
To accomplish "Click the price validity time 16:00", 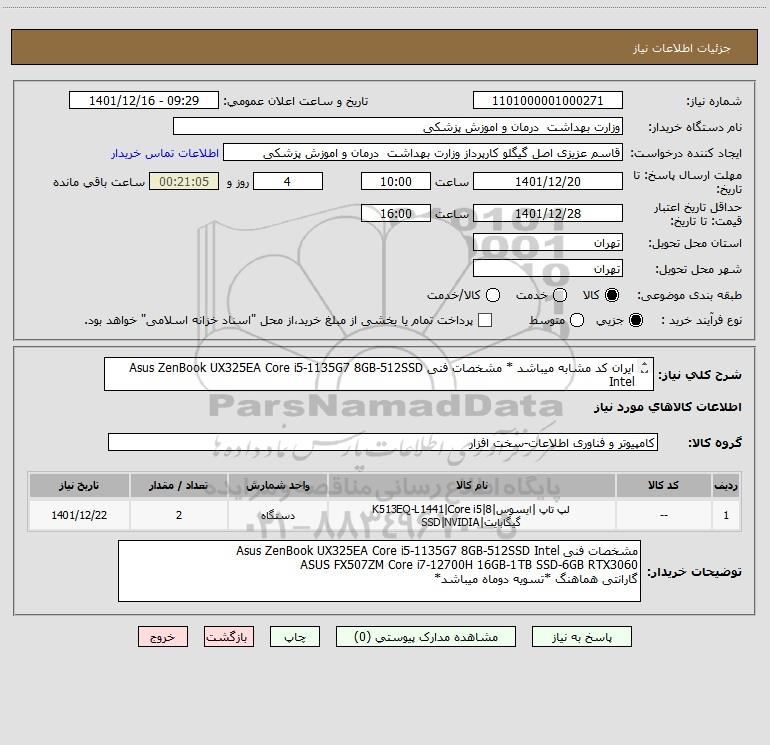I will tap(396, 213).
